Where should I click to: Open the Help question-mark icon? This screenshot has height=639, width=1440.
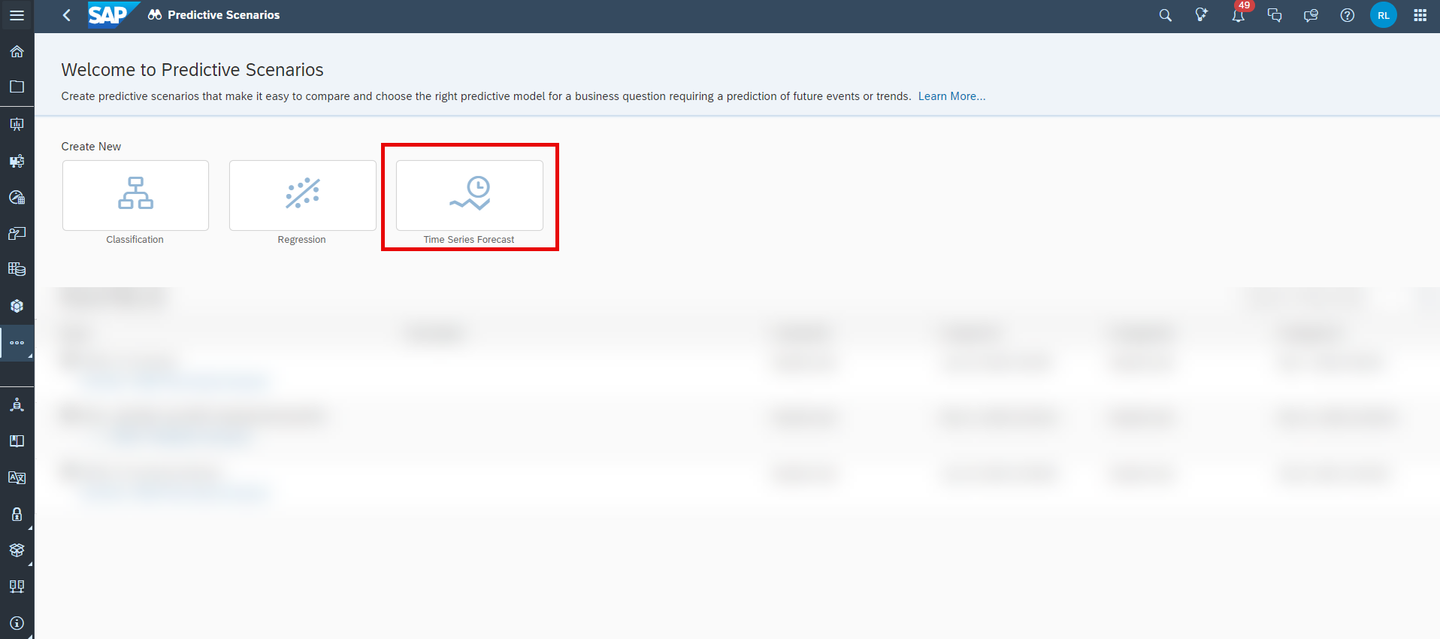[x=1347, y=15]
